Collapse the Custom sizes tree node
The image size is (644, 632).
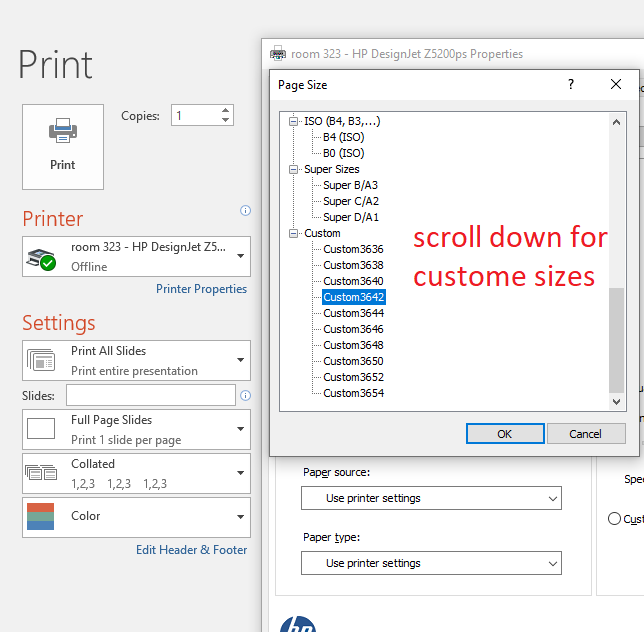pyautogui.click(x=294, y=233)
